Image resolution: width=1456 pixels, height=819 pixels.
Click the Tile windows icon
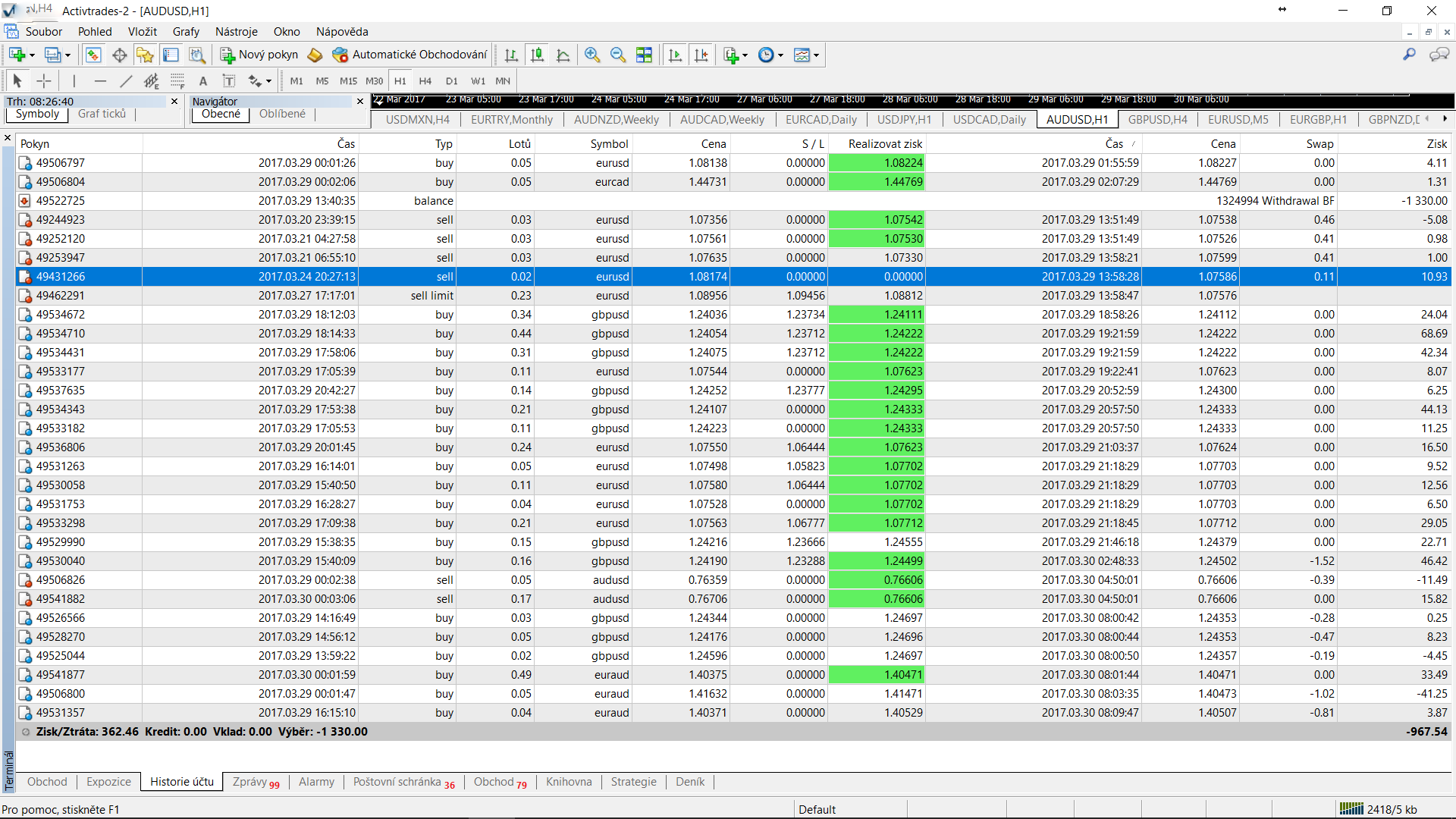[644, 55]
